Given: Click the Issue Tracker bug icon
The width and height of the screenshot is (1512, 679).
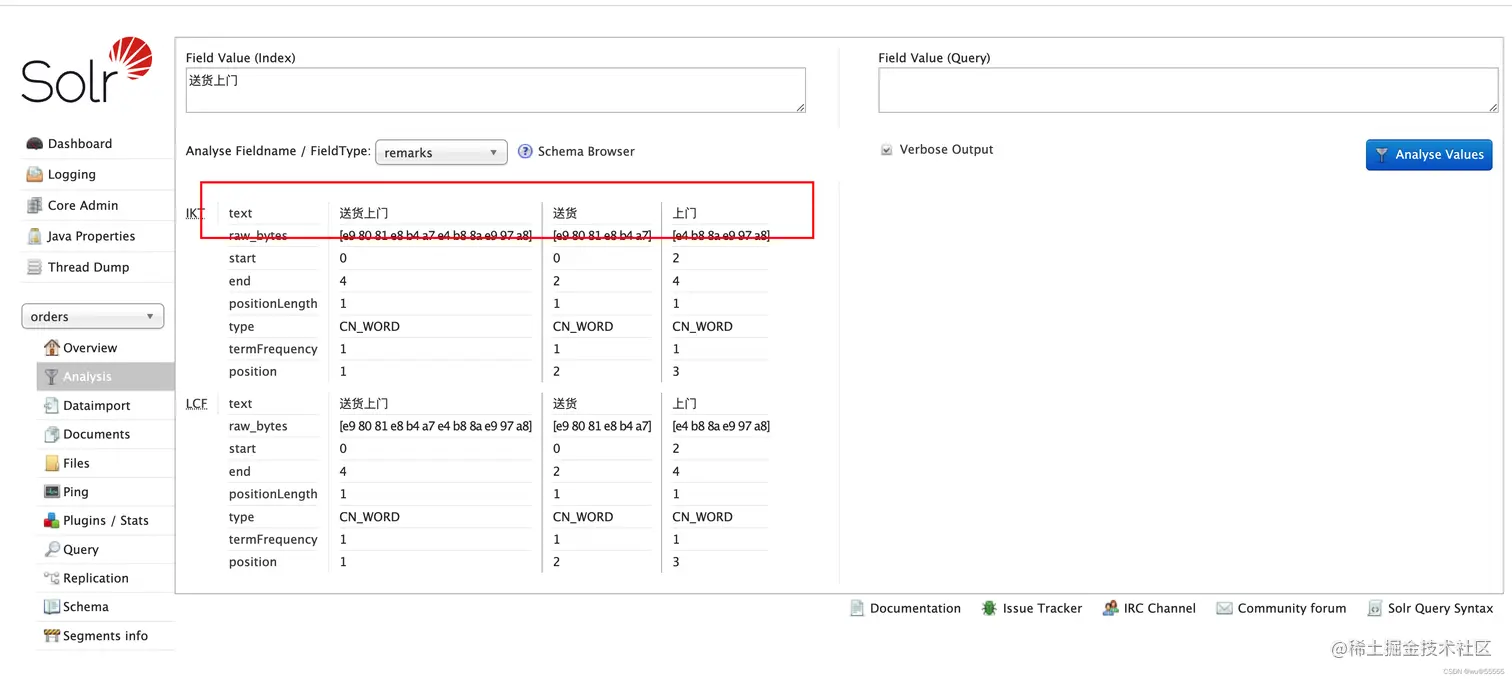Looking at the screenshot, I should point(989,608).
